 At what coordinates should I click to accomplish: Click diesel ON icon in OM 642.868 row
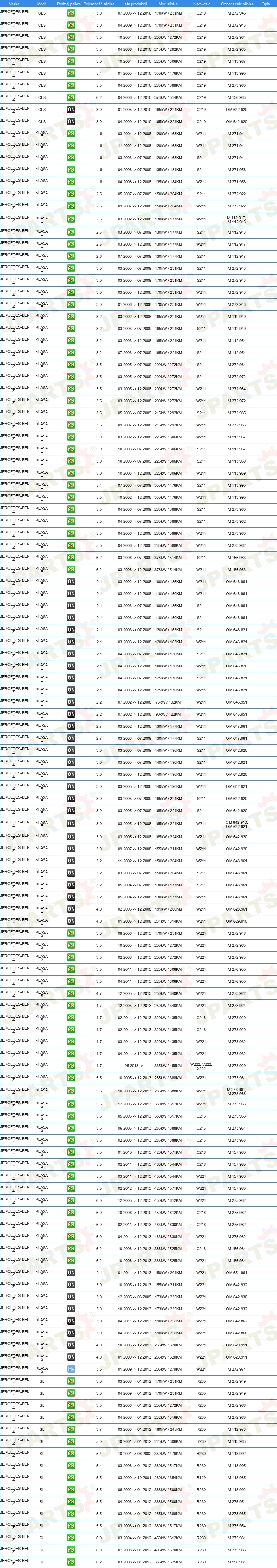click(71, 1333)
